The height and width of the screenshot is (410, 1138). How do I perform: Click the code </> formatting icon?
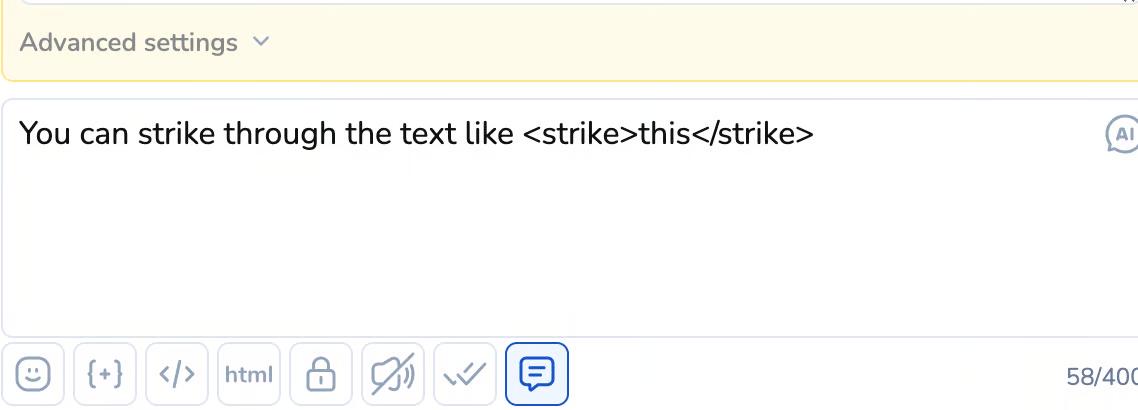(177, 375)
